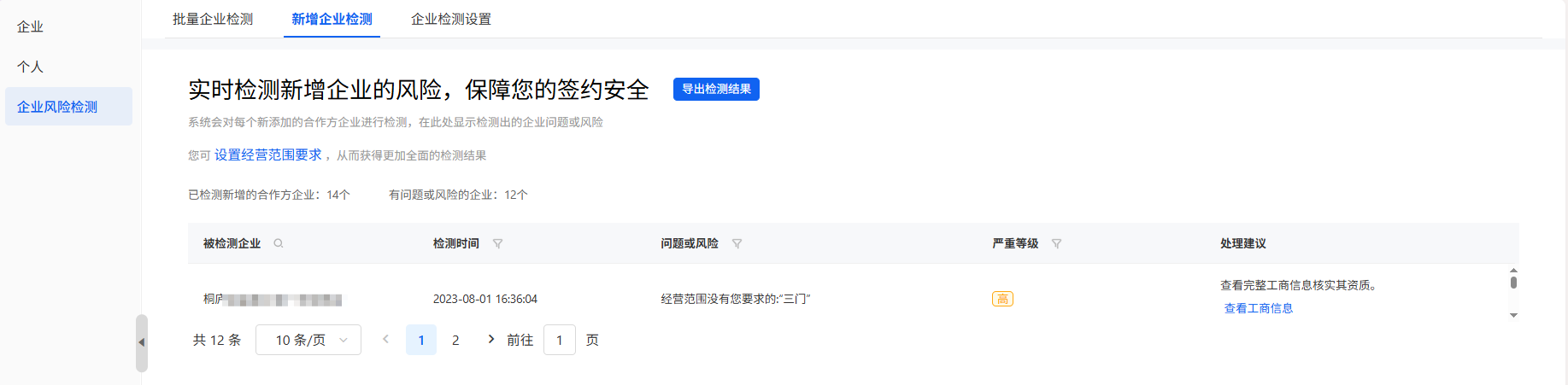
Task: Open filter icon for 严重等级 column
Action: pos(1057,243)
